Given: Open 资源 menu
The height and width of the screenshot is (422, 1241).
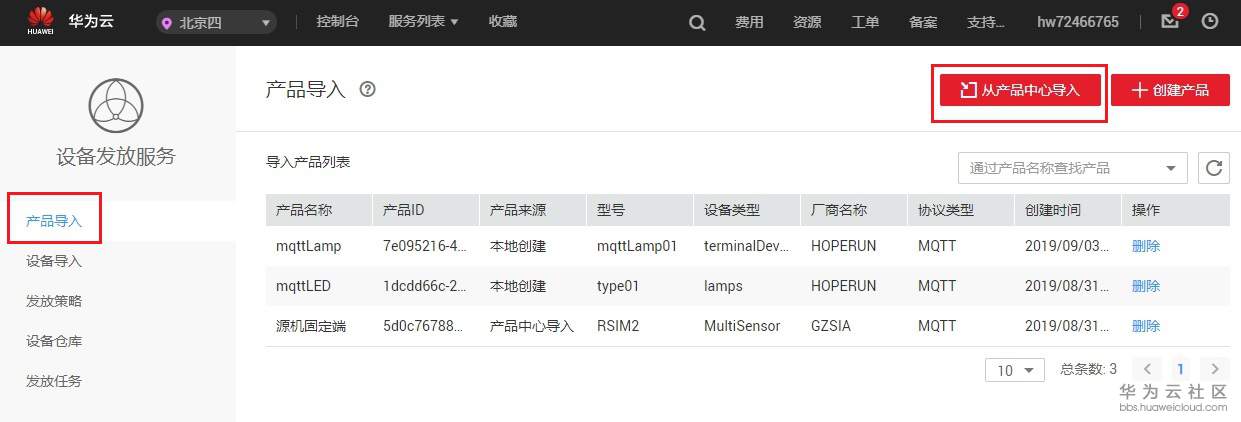Looking at the screenshot, I should tap(807, 22).
